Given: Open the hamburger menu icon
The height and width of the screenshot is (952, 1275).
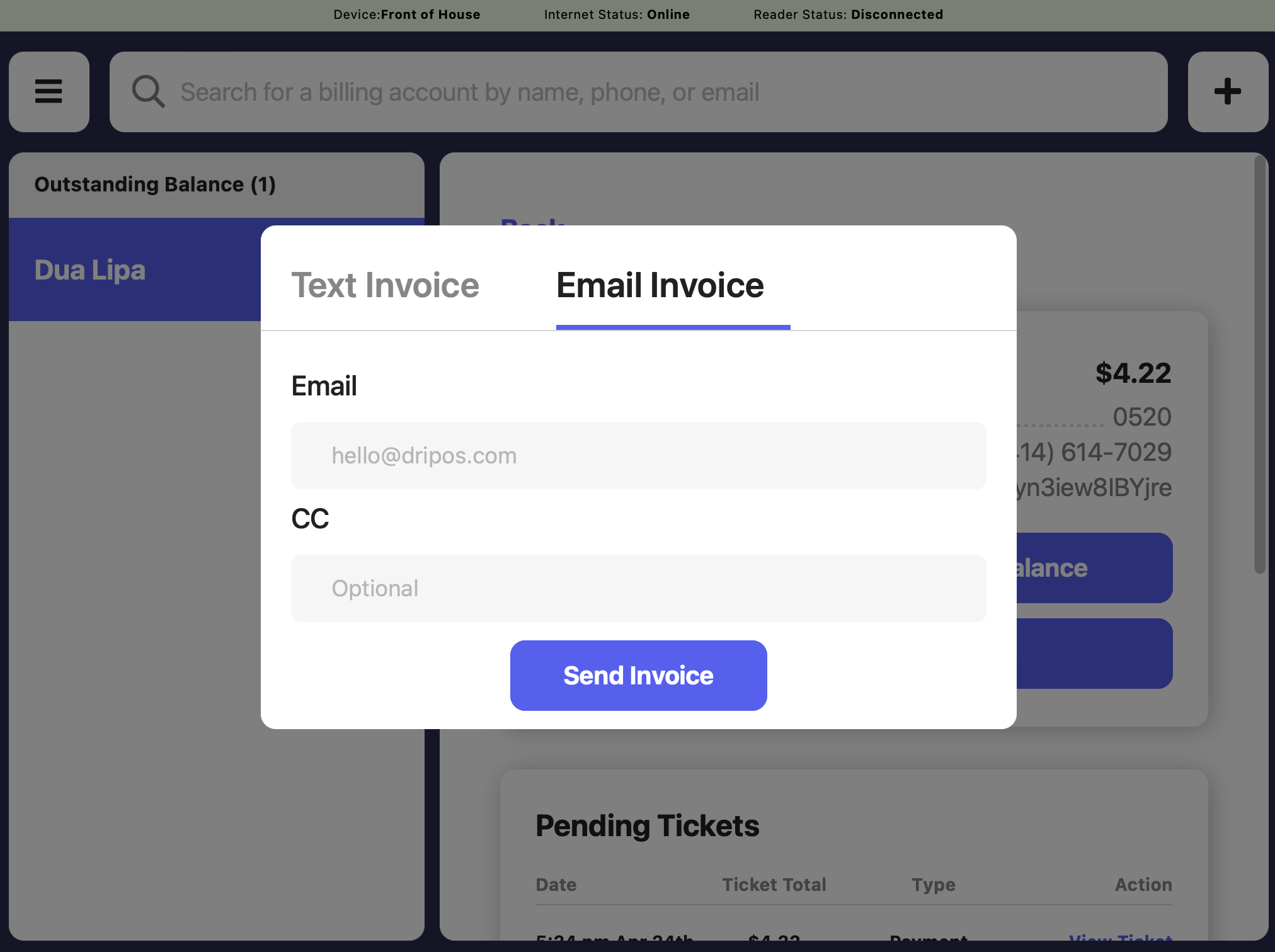Looking at the screenshot, I should point(49,92).
